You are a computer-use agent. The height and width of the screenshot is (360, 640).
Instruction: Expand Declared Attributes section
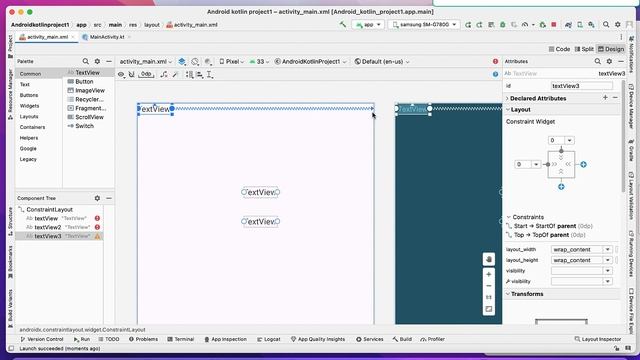coord(507,98)
